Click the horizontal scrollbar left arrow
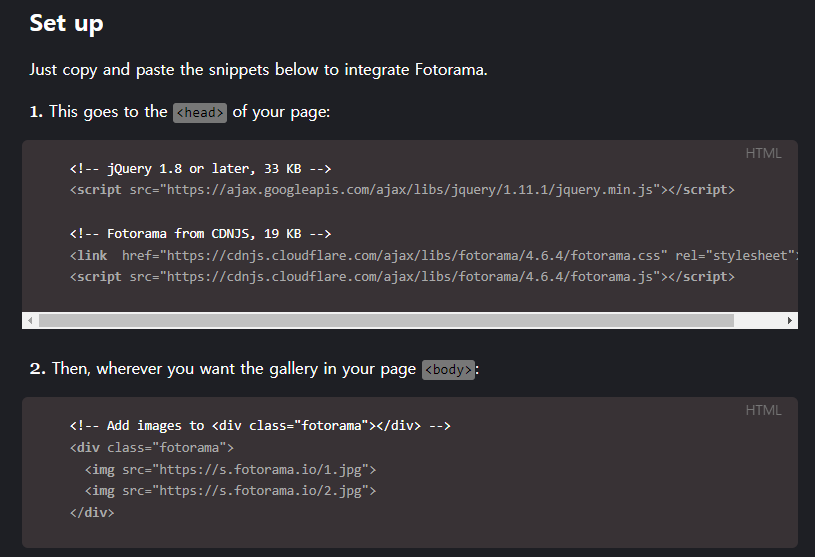The image size is (815, 557). click(x=31, y=321)
